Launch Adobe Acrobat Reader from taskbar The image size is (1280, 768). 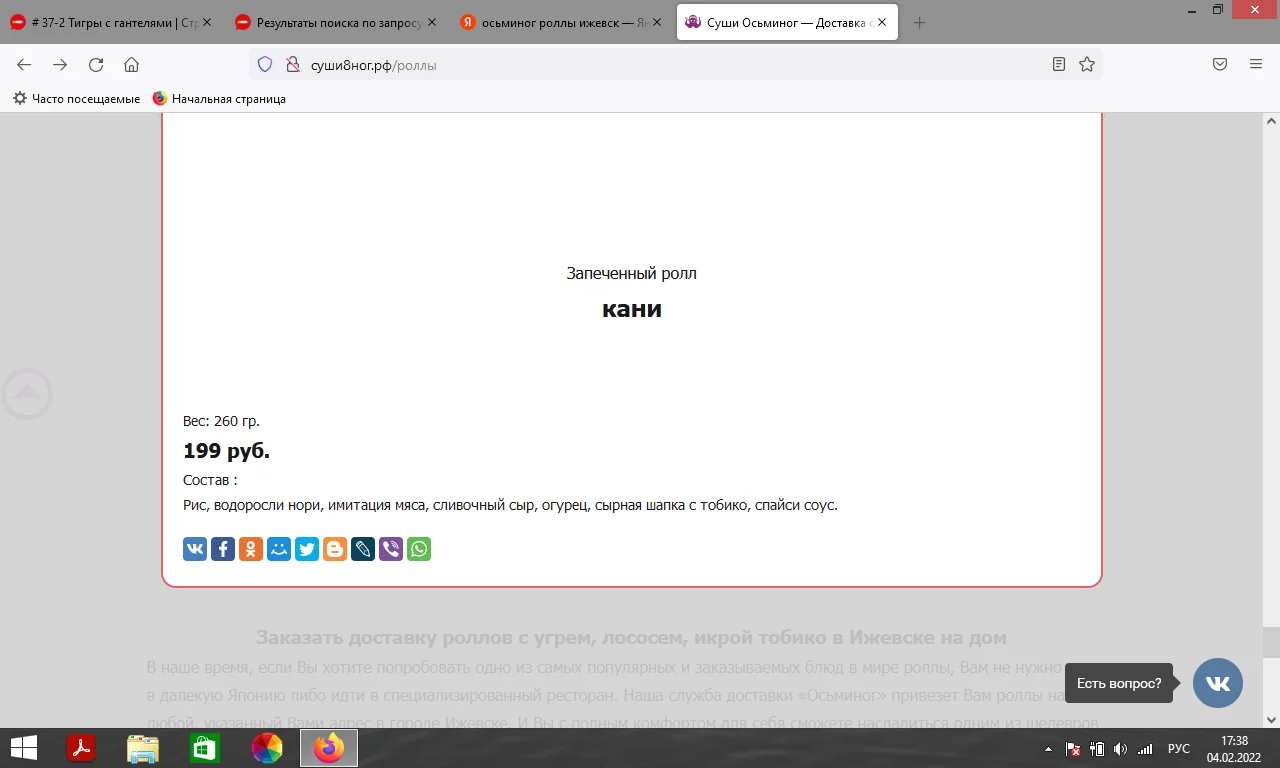click(80, 748)
